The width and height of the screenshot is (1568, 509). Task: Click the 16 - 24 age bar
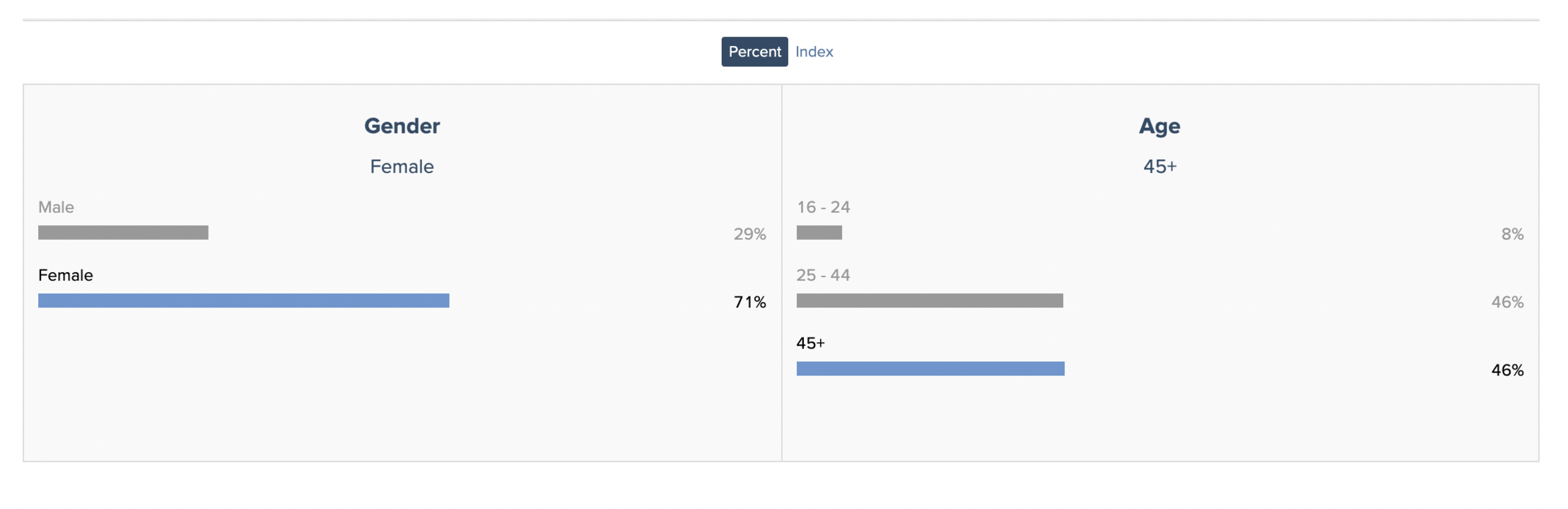[x=819, y=233]
